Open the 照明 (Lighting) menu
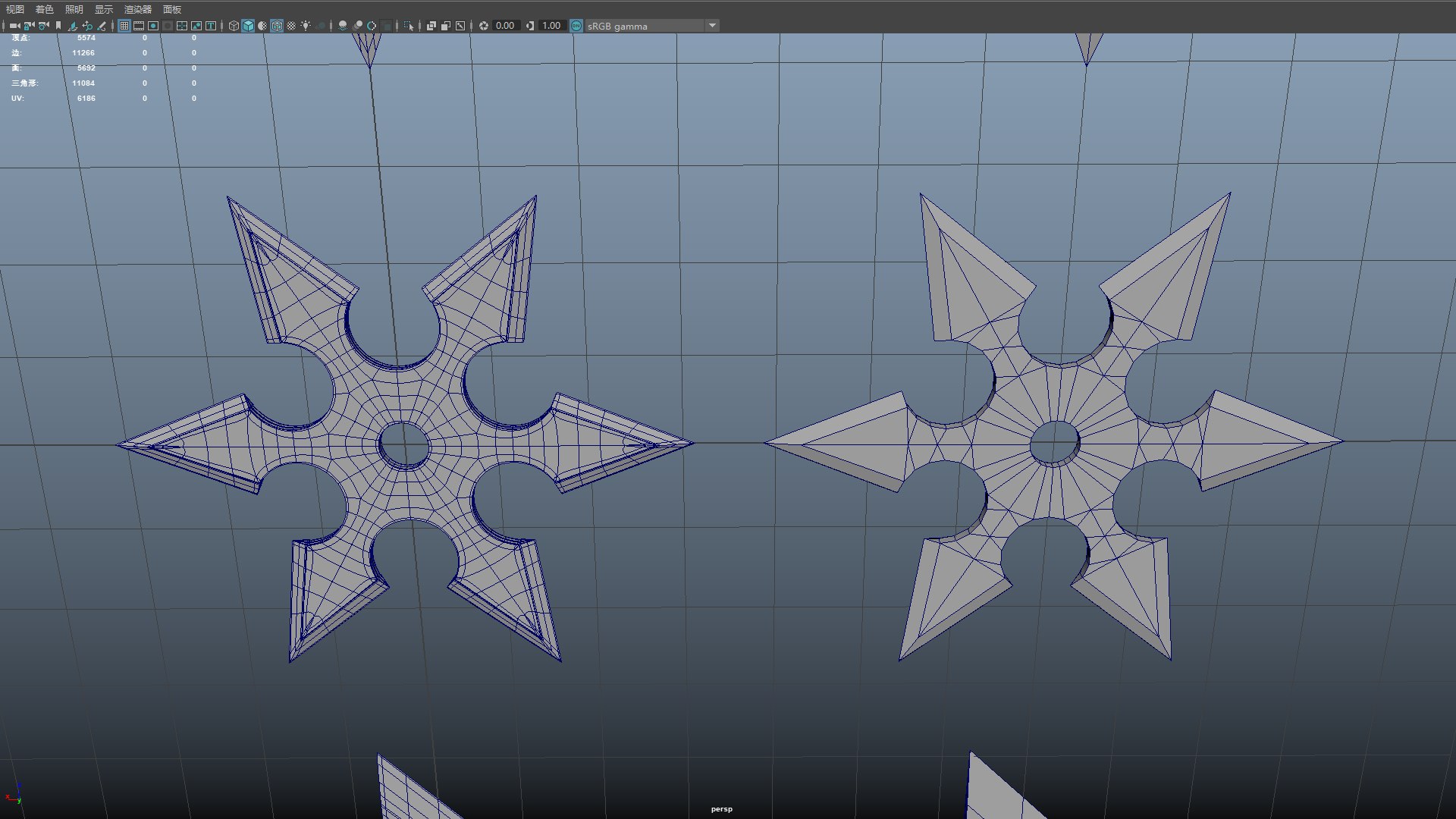The width and height of the screenshot is (1456, 819). (74, 9)
